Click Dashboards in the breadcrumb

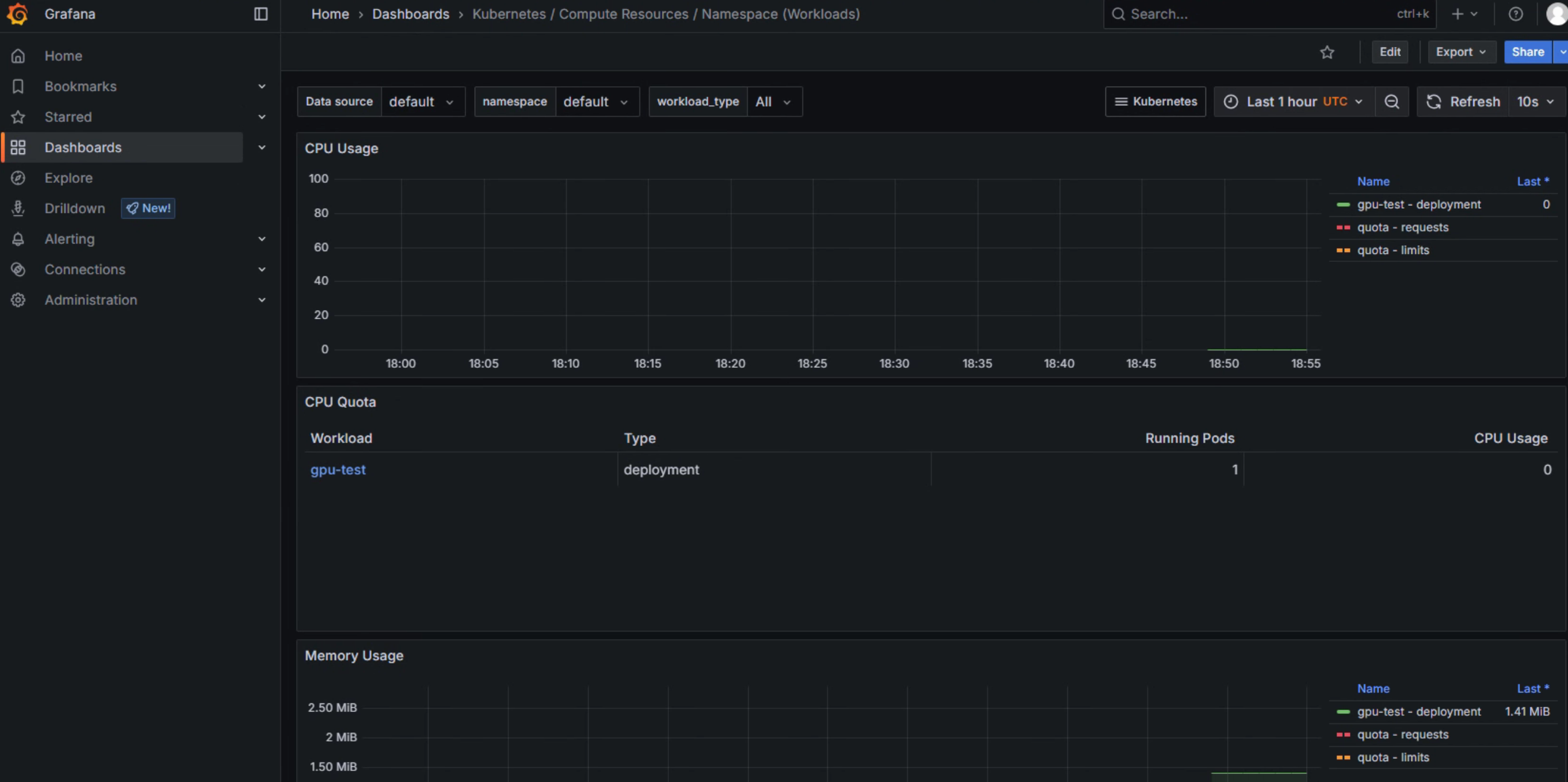tap(411, 14)
